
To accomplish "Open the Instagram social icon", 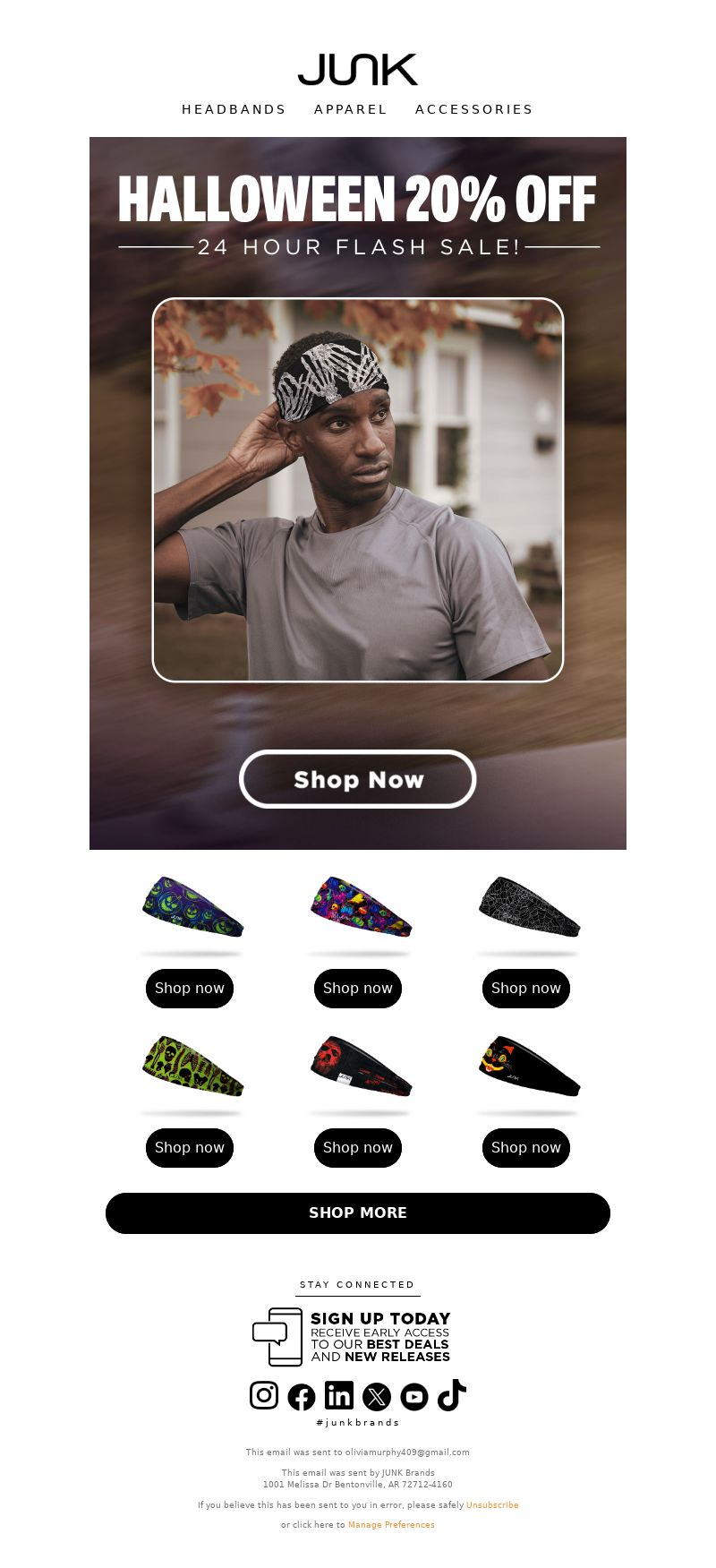I will (x=264, y=1395).
